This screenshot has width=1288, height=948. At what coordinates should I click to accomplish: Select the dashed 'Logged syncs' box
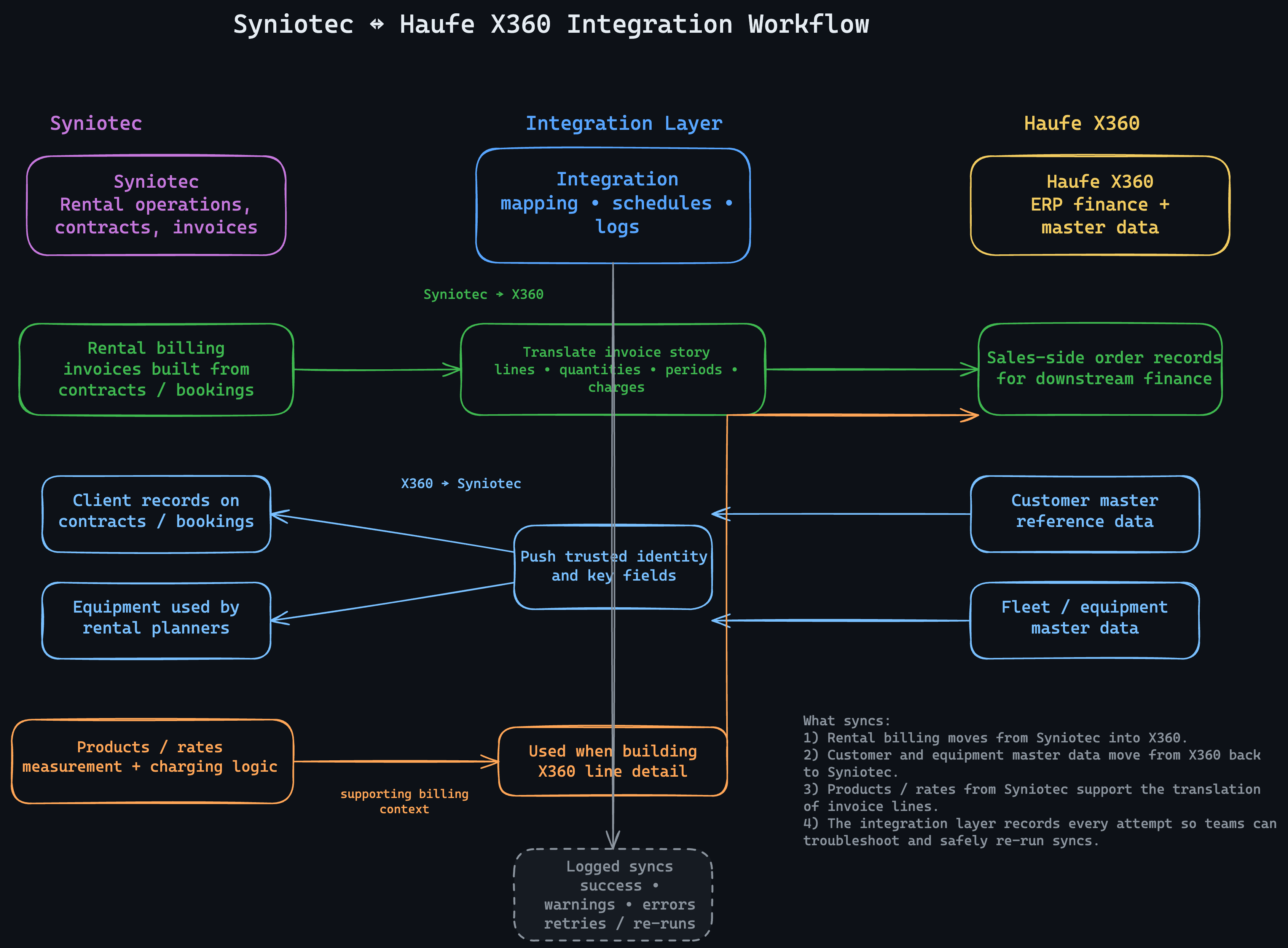[x=613, y=895]
